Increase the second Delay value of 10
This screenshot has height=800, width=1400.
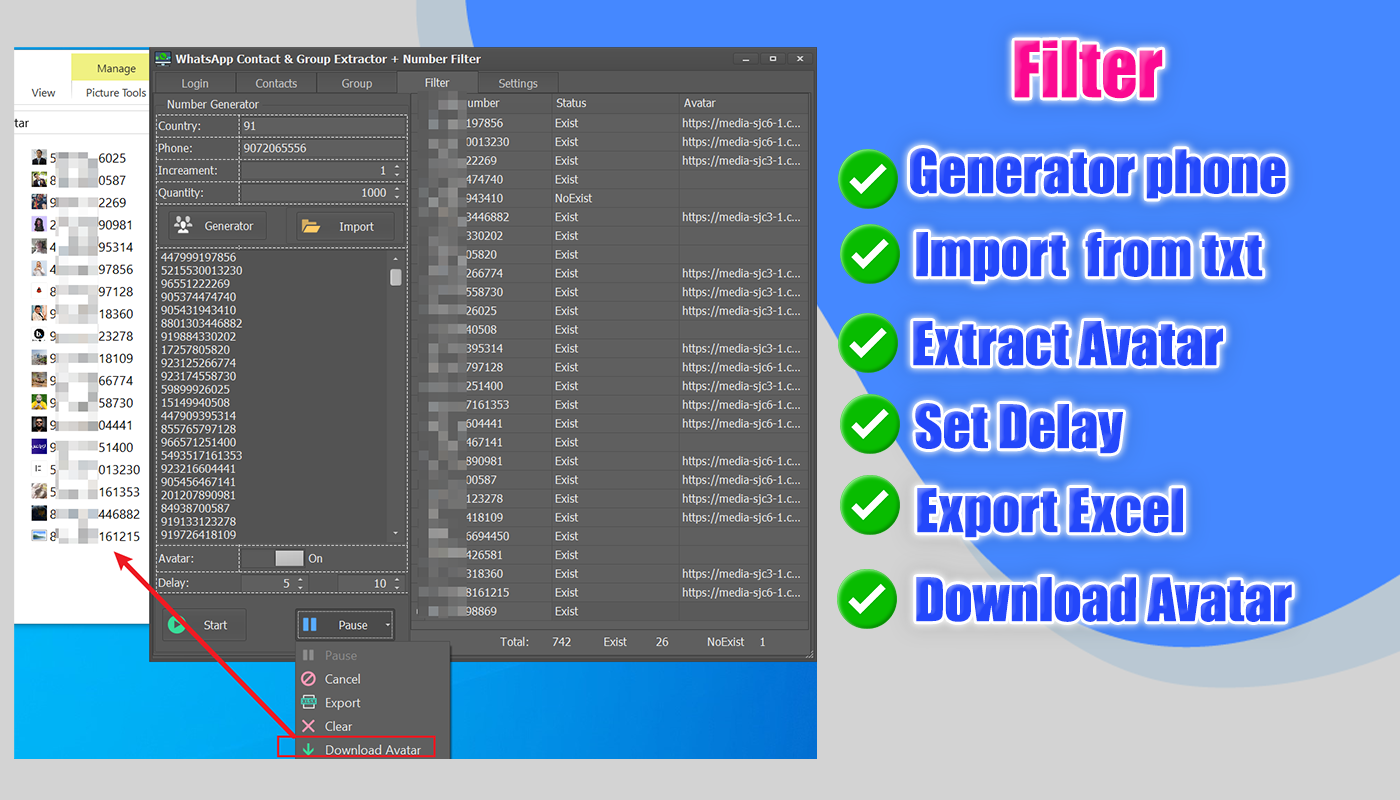tap(397, 579)
